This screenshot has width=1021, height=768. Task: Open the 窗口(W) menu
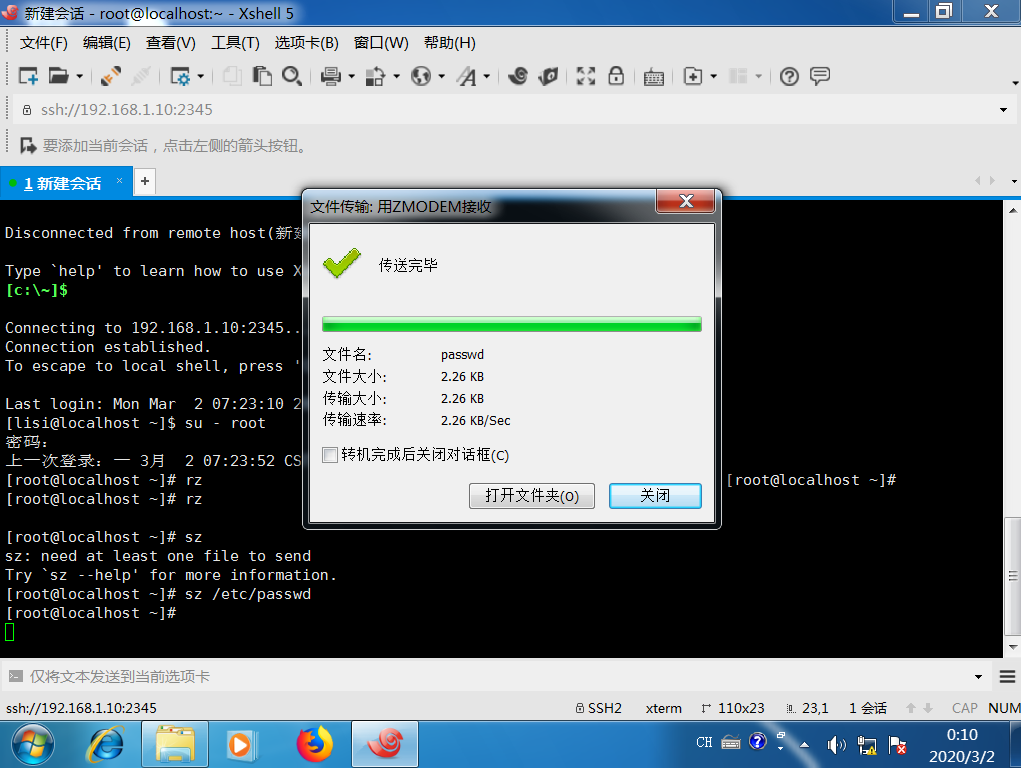click(x=381, y=43)
